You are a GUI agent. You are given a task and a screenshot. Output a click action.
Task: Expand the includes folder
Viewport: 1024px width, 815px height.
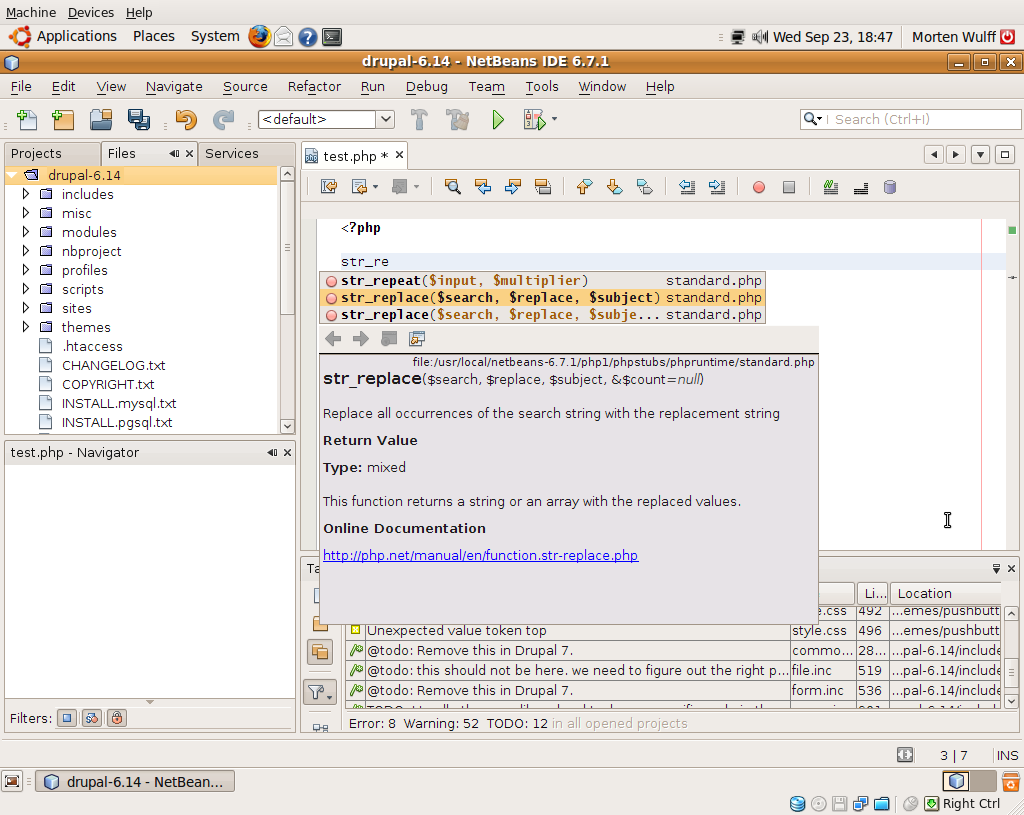(25, 194)
